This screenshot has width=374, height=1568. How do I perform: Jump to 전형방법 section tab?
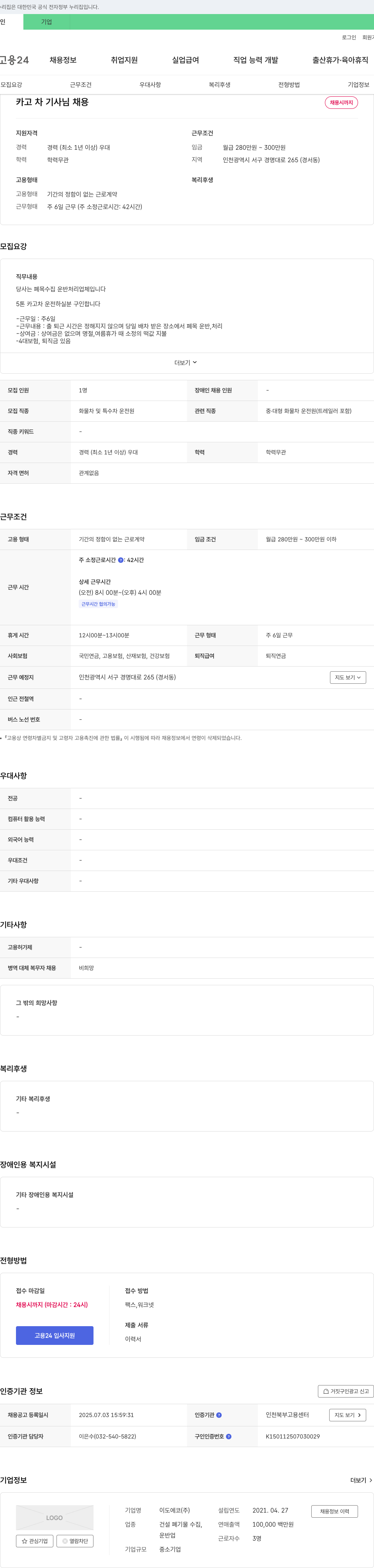(x=289, y=85)
